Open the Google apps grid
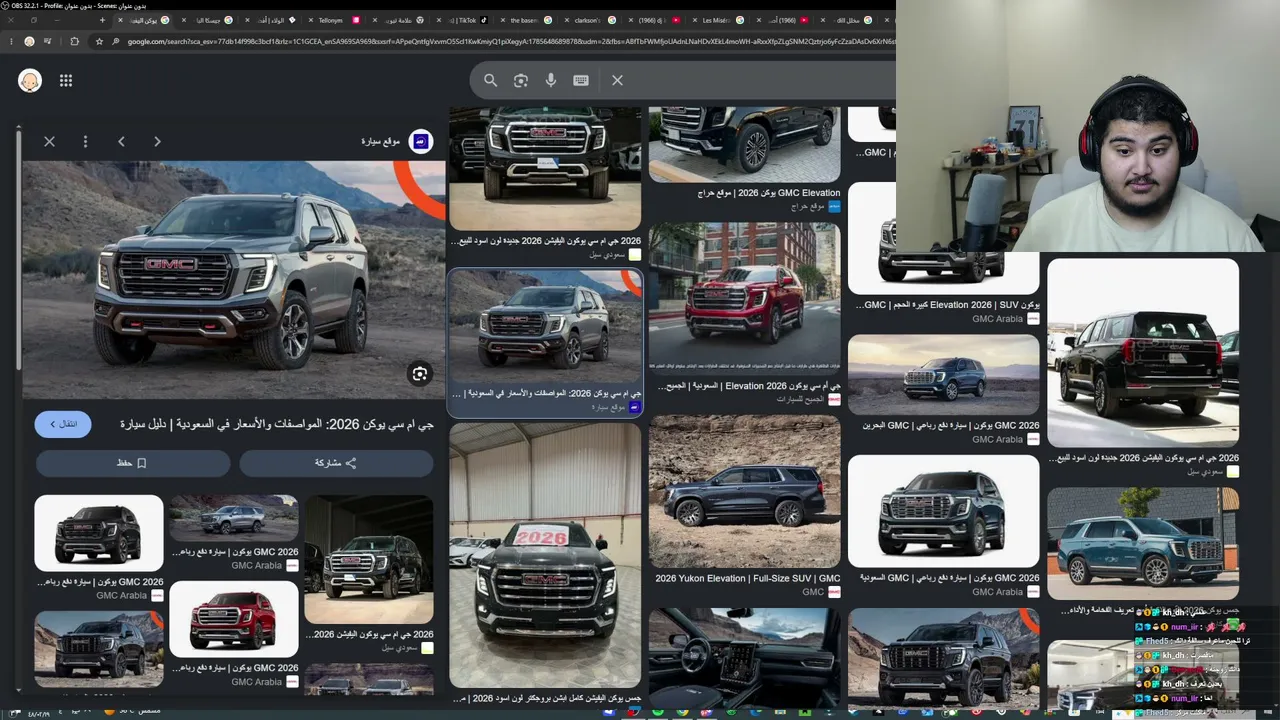This screenshot has height=720, width=1280. pos(66,81)
